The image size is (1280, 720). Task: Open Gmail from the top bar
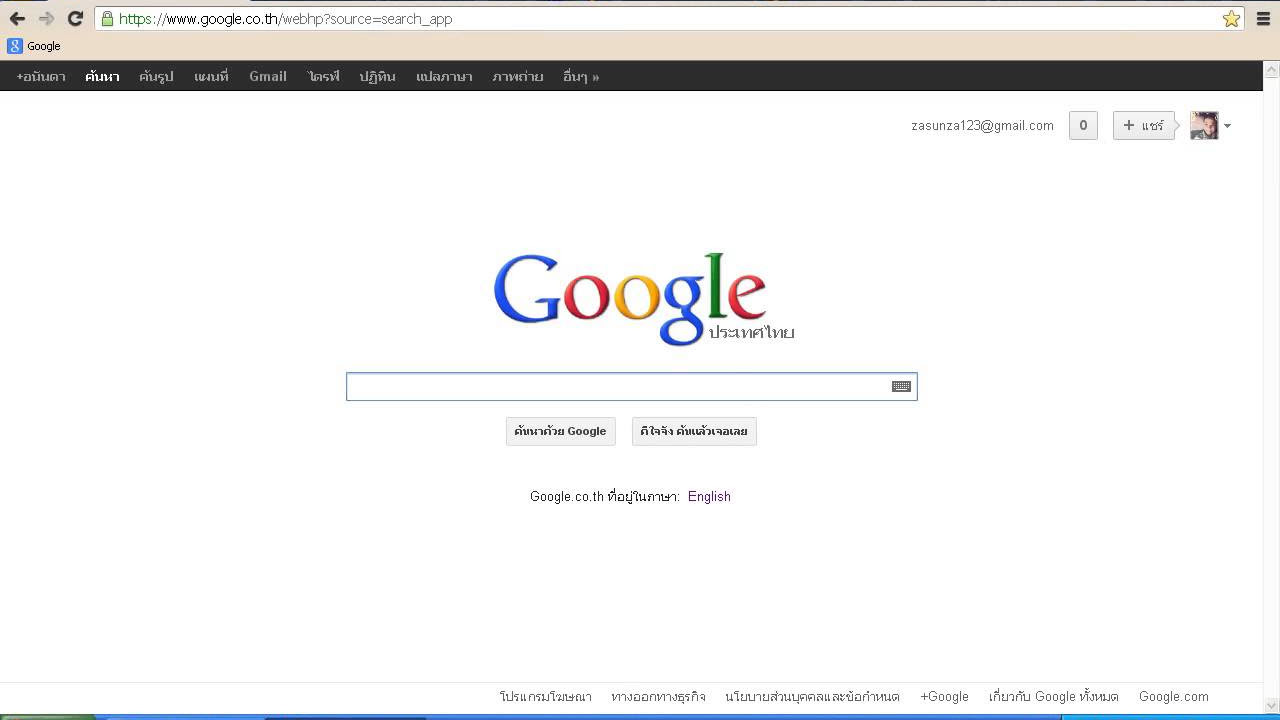268,76
